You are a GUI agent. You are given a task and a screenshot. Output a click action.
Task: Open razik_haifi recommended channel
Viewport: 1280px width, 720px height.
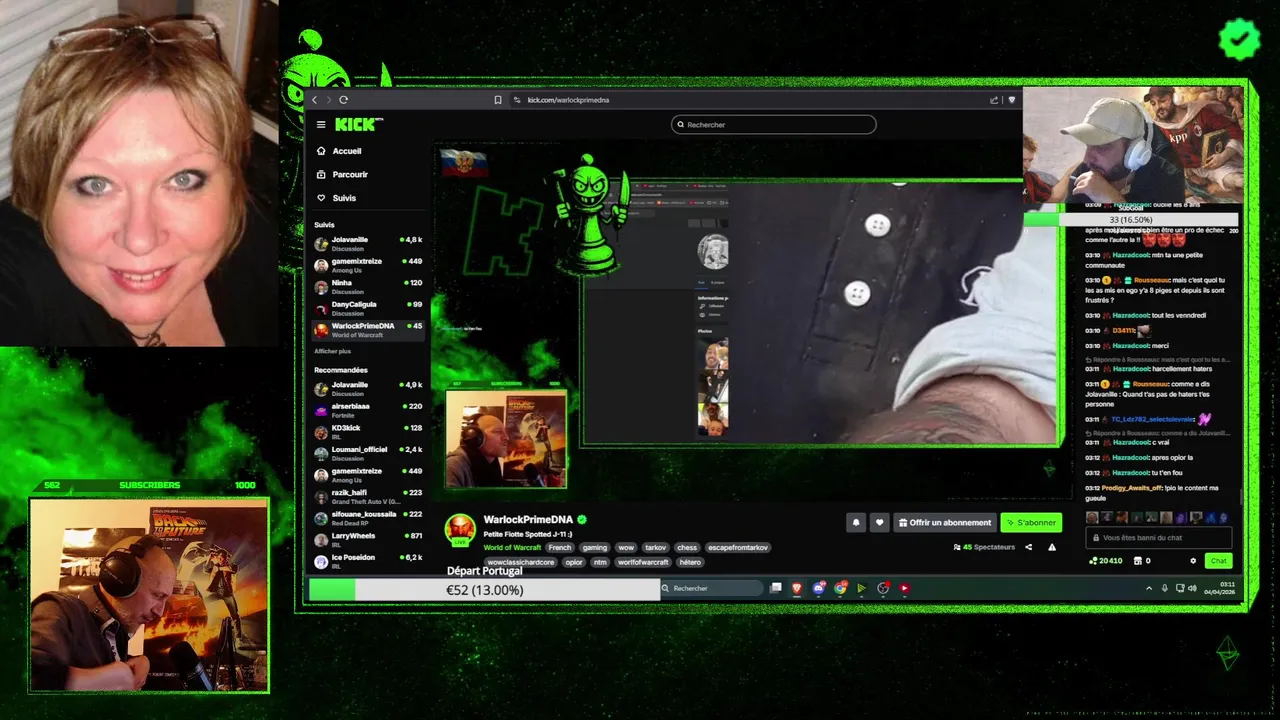pos(368,496)
